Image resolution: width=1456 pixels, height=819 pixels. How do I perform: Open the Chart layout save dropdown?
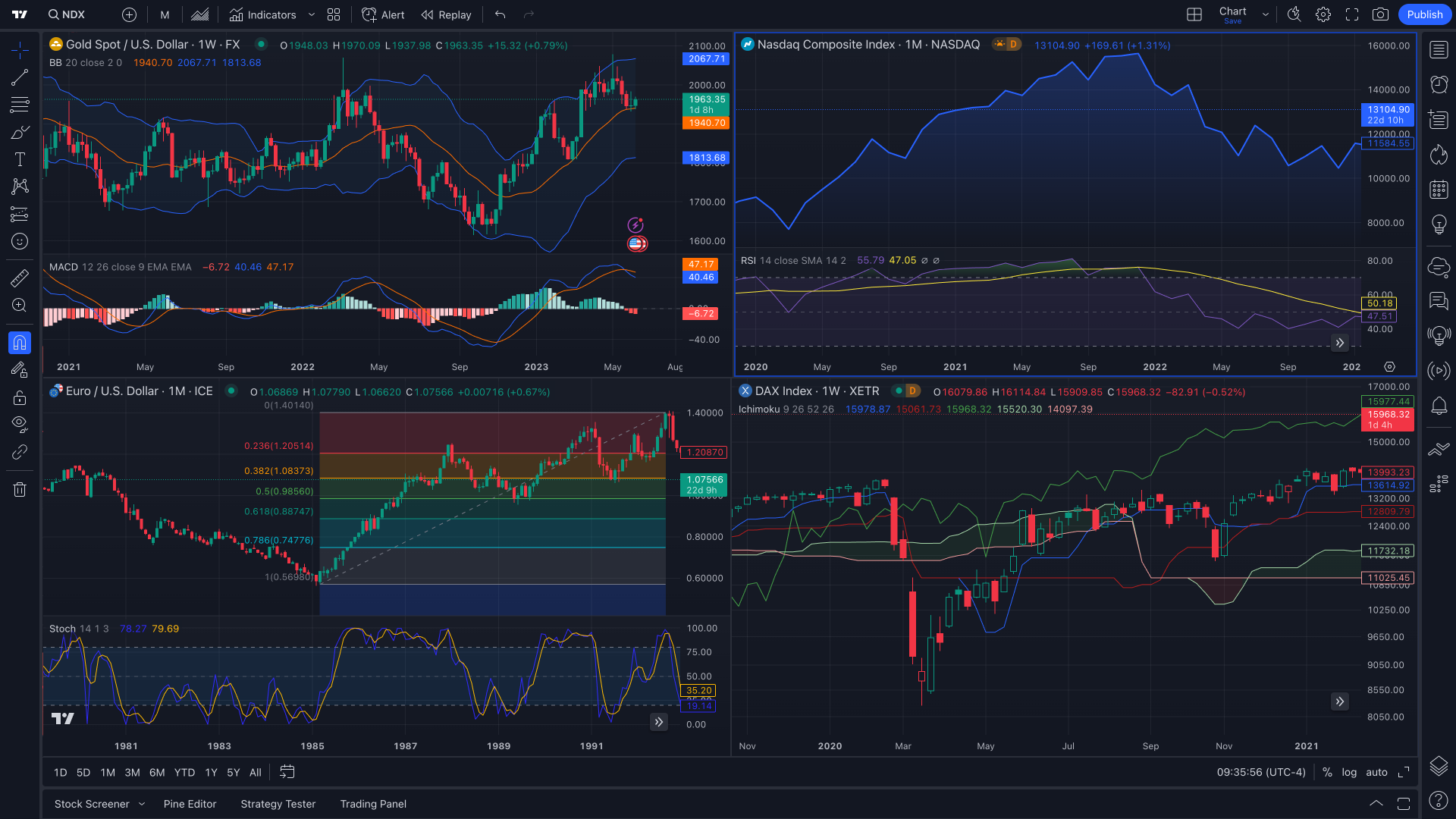click(1264, 14)
